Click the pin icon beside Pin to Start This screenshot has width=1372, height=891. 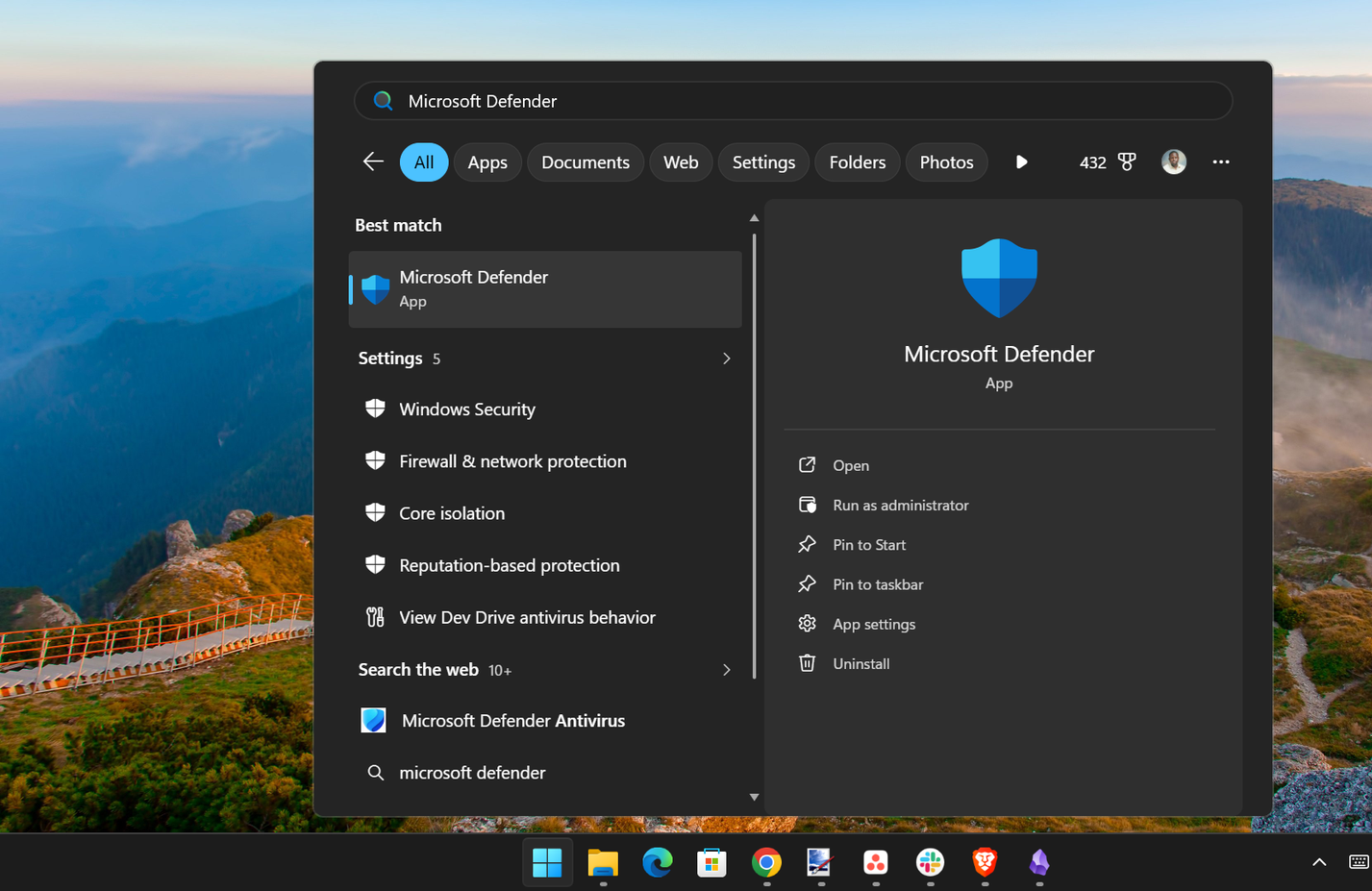tap(807, 544)
